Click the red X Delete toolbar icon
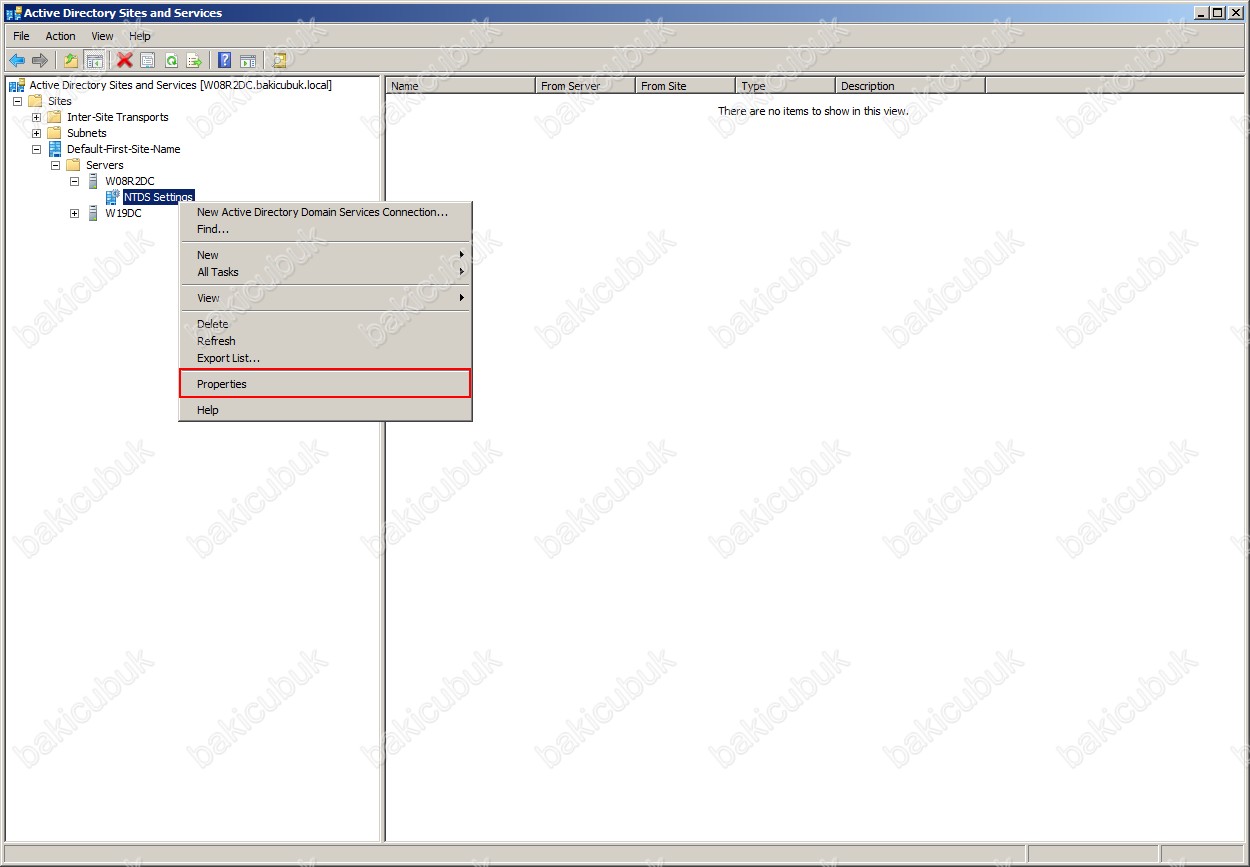This screenshot has width=1250, height=867. click(x=125, y=61)
